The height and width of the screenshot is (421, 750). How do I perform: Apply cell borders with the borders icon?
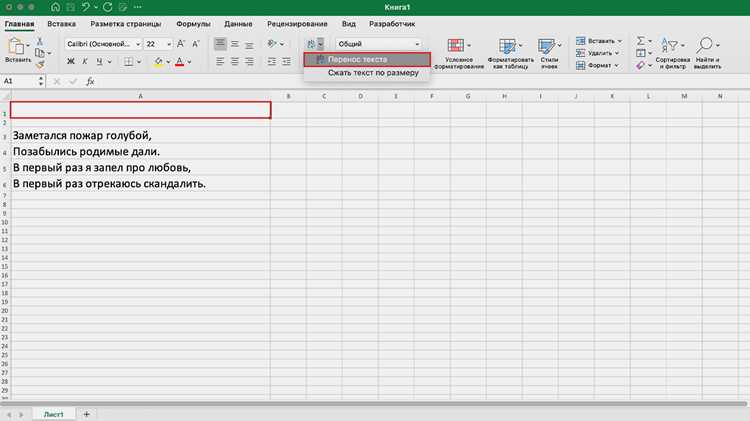[x=129, y=61]
